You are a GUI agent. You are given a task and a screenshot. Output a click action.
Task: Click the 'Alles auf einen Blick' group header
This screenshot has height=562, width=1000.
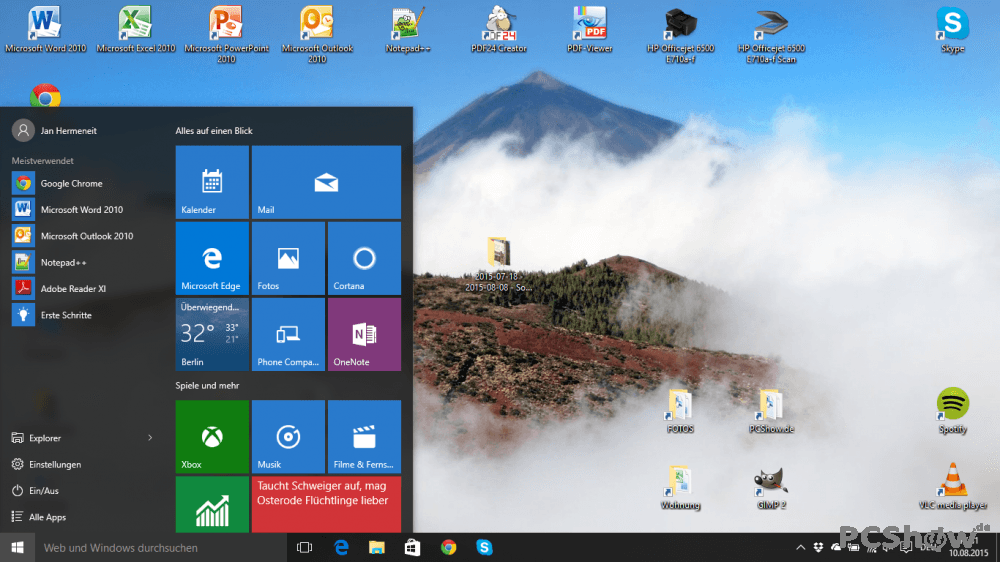214,131
